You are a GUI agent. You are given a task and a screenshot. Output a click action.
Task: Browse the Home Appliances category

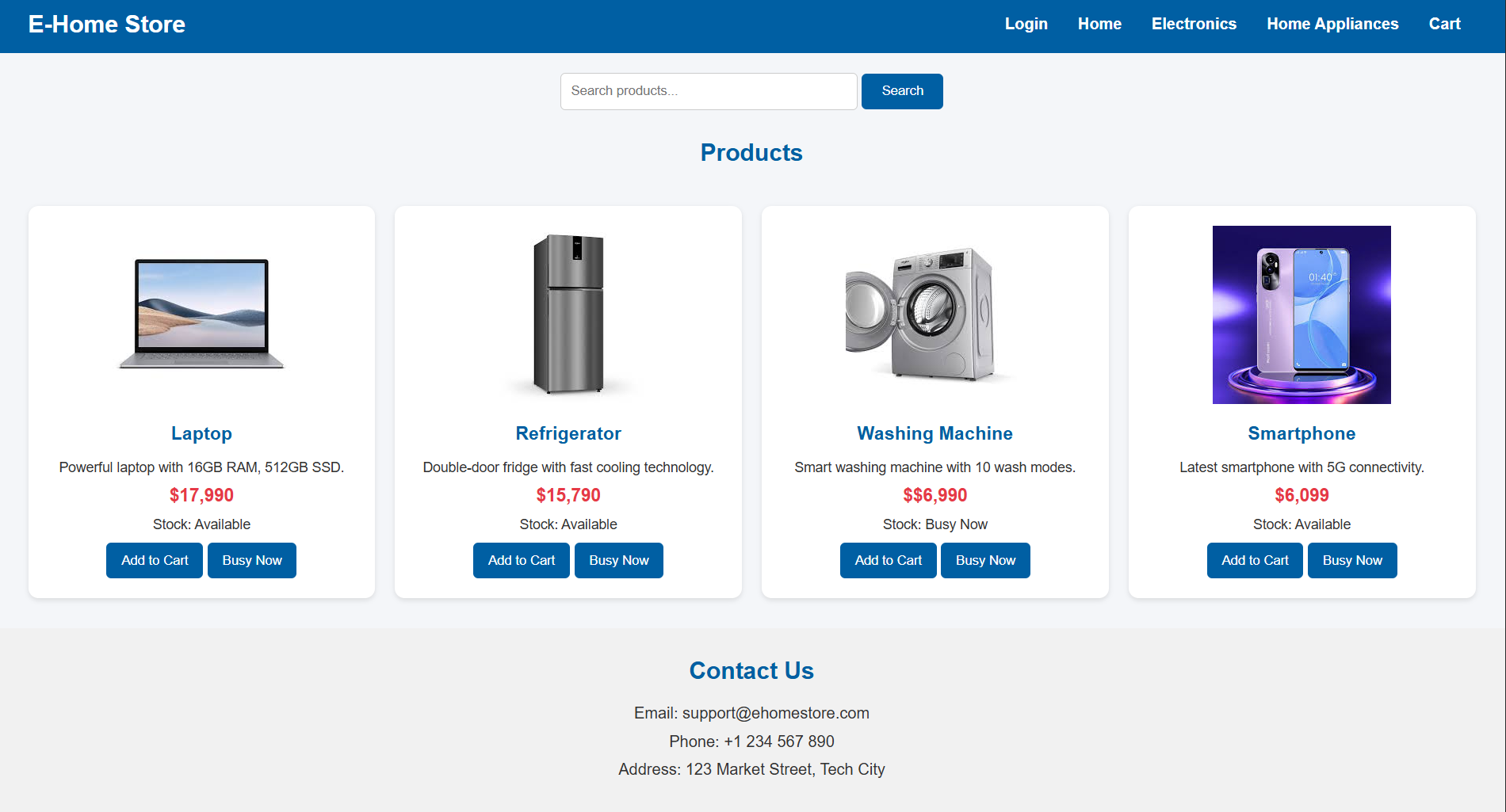point(1332,25)
